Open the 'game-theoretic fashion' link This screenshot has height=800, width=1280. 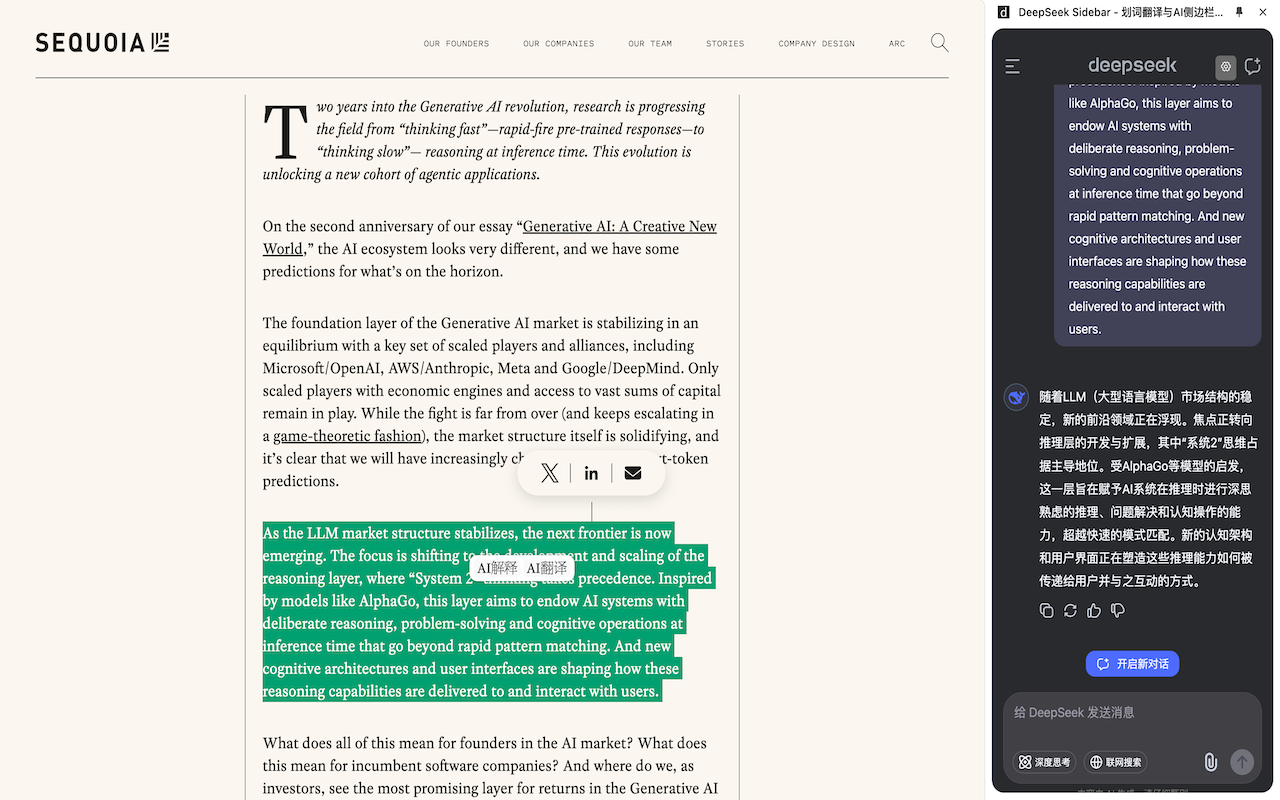pyautogui.click(x=347, y=436)
